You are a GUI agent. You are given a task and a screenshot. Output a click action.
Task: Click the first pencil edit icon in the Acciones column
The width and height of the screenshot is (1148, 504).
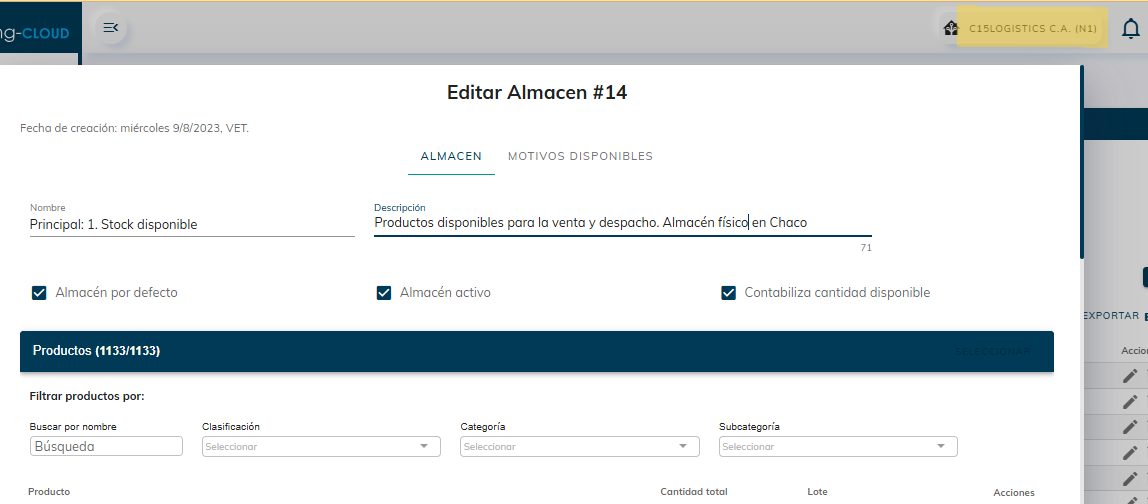tap(1130, 376)
